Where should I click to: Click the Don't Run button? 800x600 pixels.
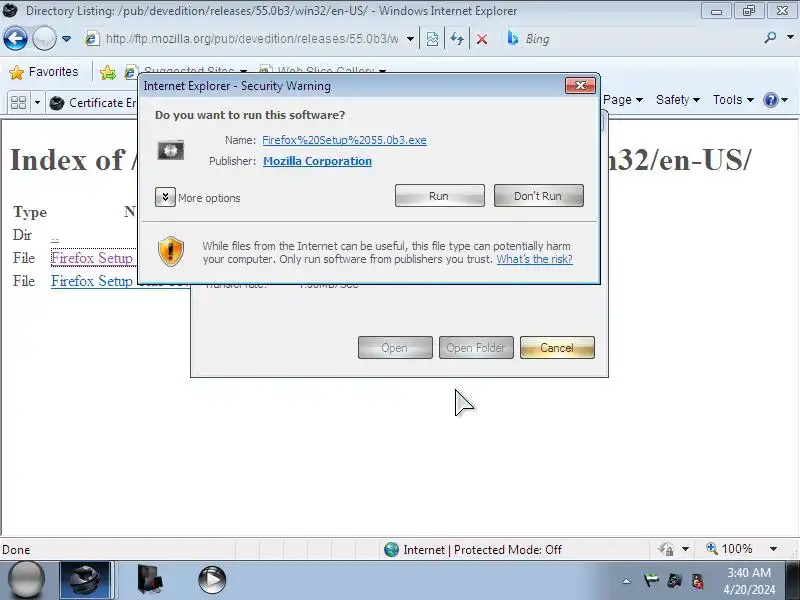pyautogui.click(x=538, y=196)
